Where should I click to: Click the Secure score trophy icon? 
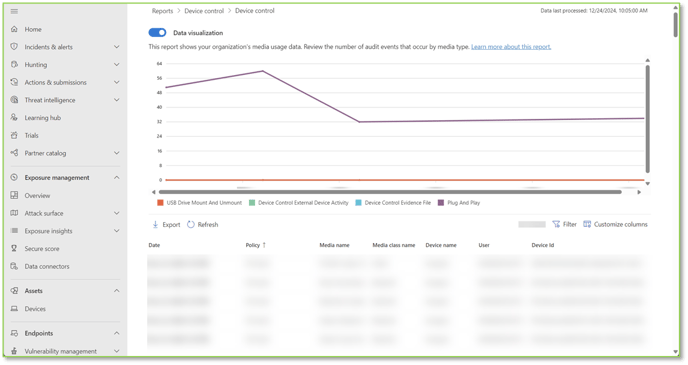14,248
